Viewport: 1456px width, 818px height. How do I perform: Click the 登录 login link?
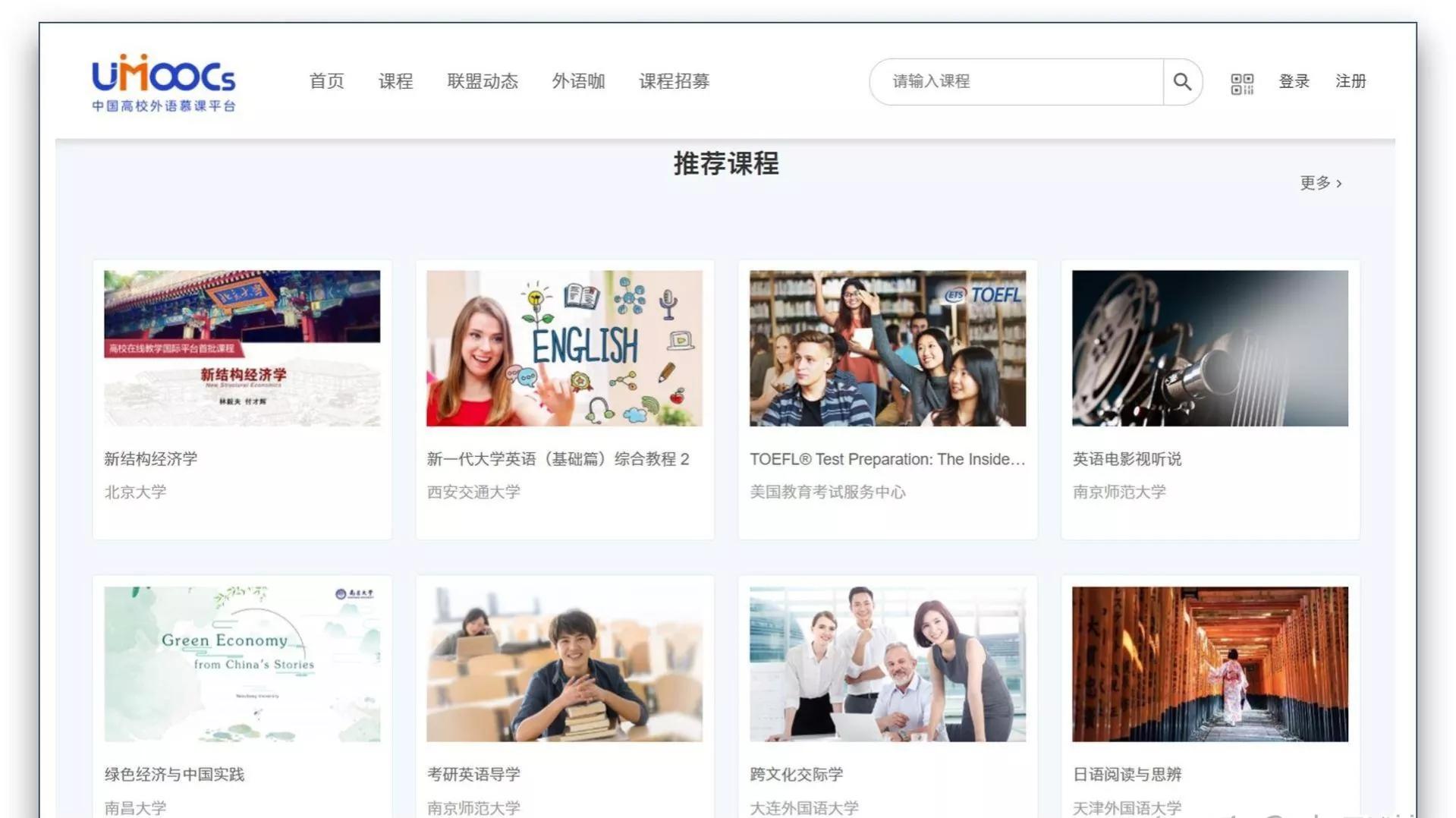(1294, 81)
